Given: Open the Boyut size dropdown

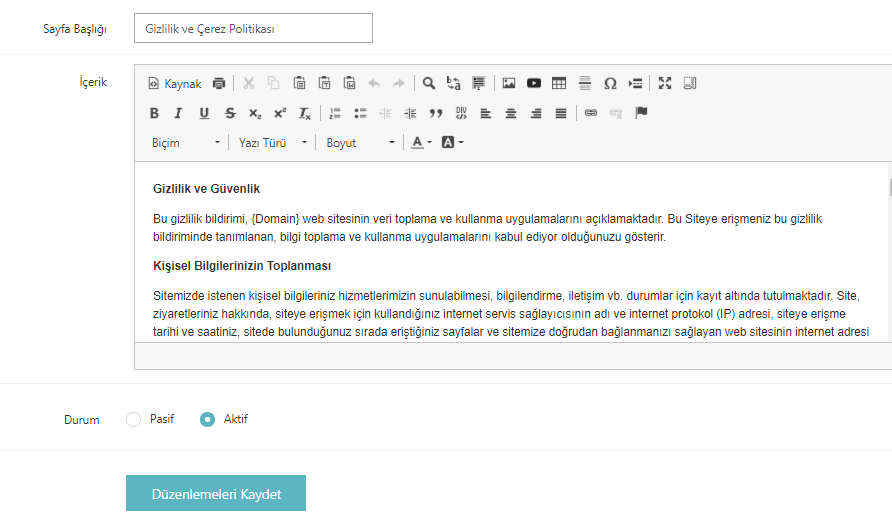Looking at the screenshot, I should click(360, 143).
